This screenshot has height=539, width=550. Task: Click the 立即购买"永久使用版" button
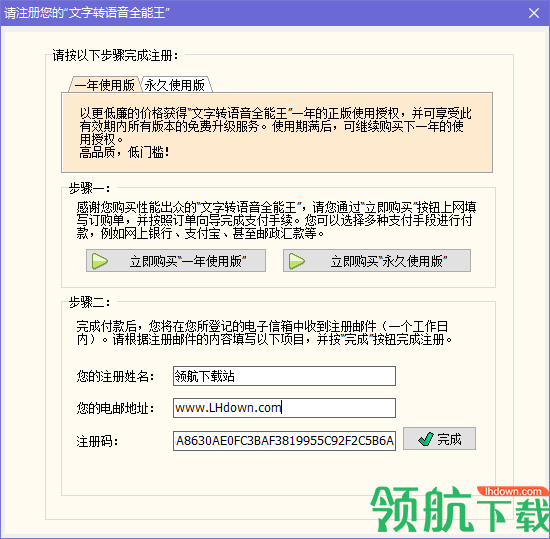pyautogui.click(x=377, y=261)
